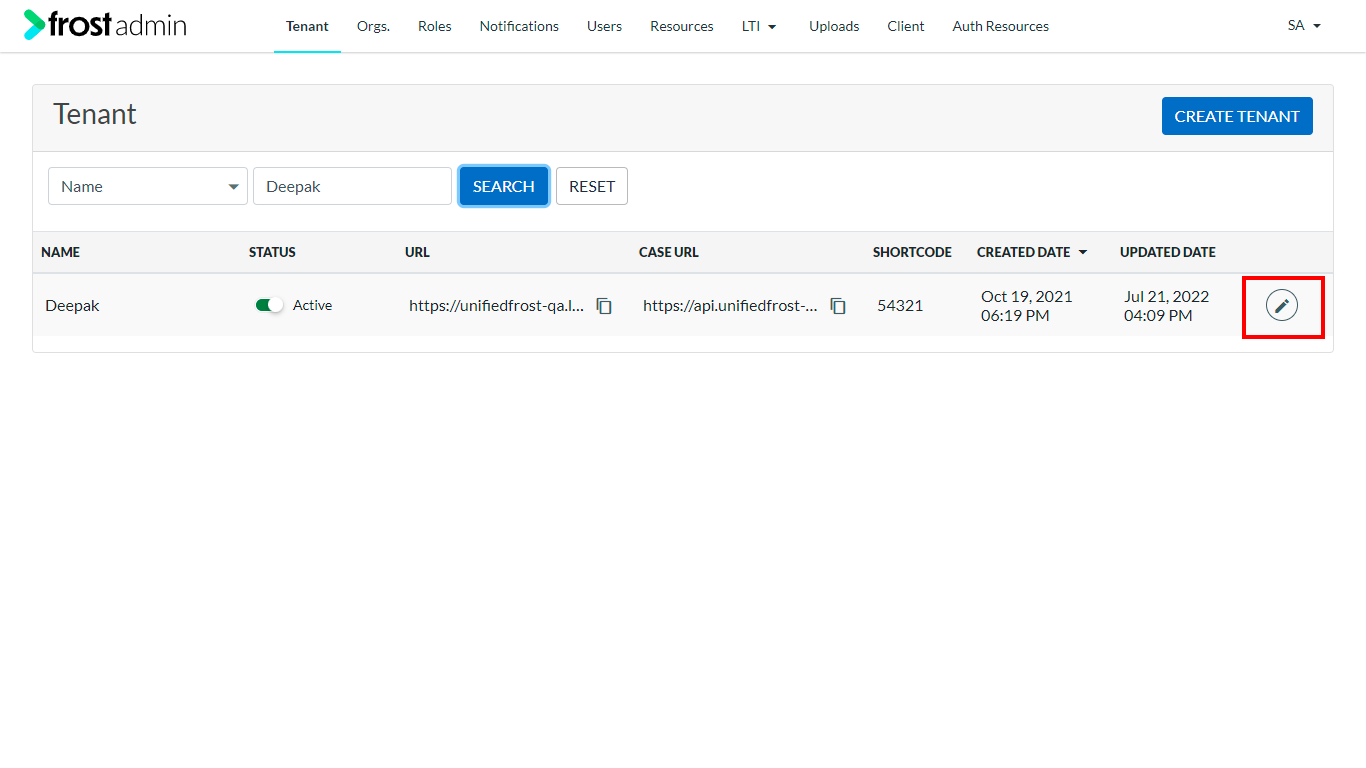Screen dimensions: 1366x768
Task: Switch to the Tenant tab
Action: pos(307,26)
